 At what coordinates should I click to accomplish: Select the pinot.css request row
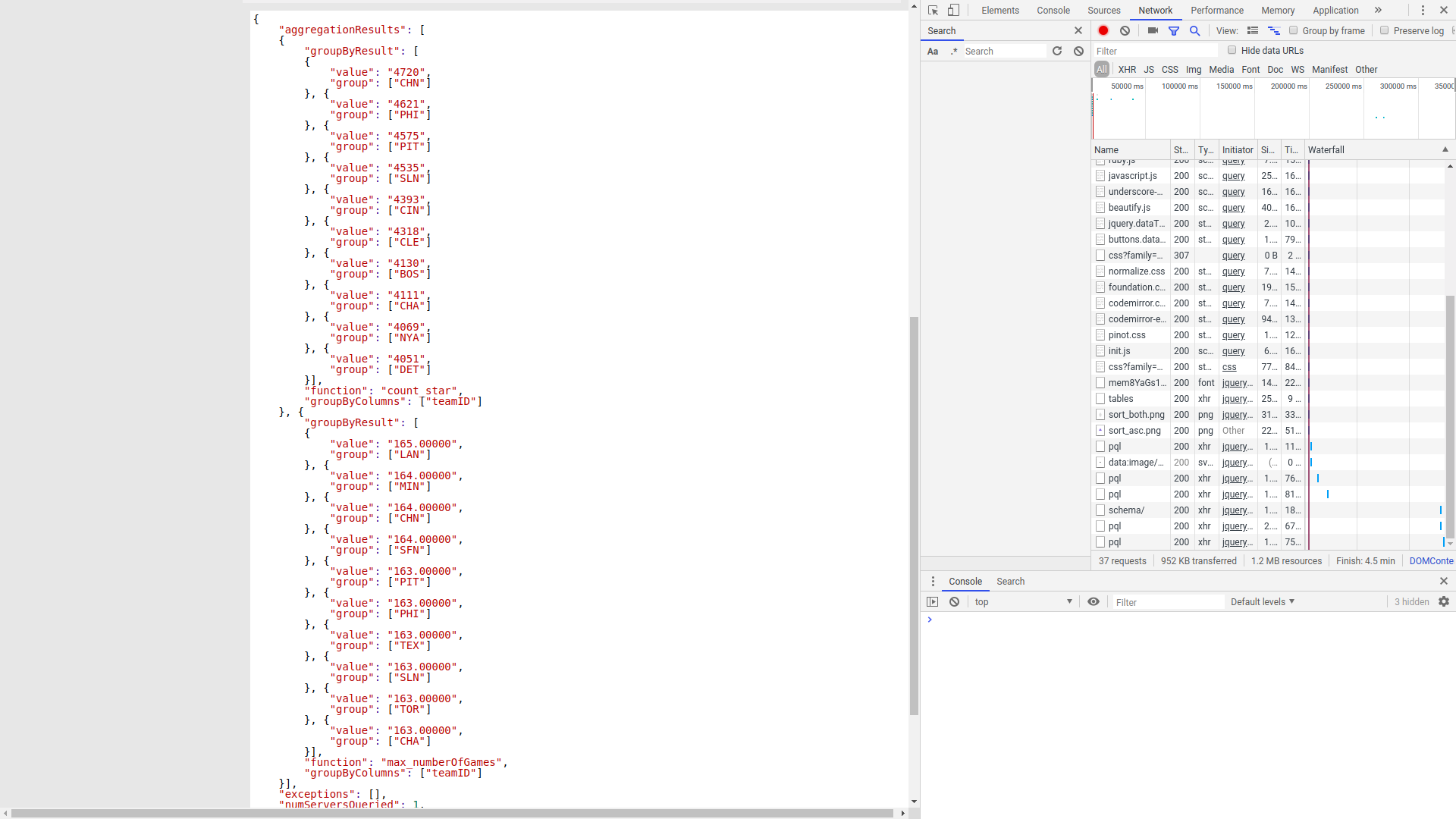[1268, 335]
